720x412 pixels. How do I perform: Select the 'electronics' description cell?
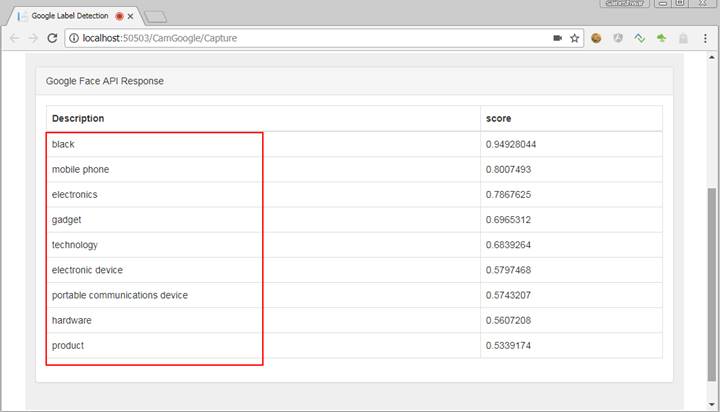tap(263, 195)
